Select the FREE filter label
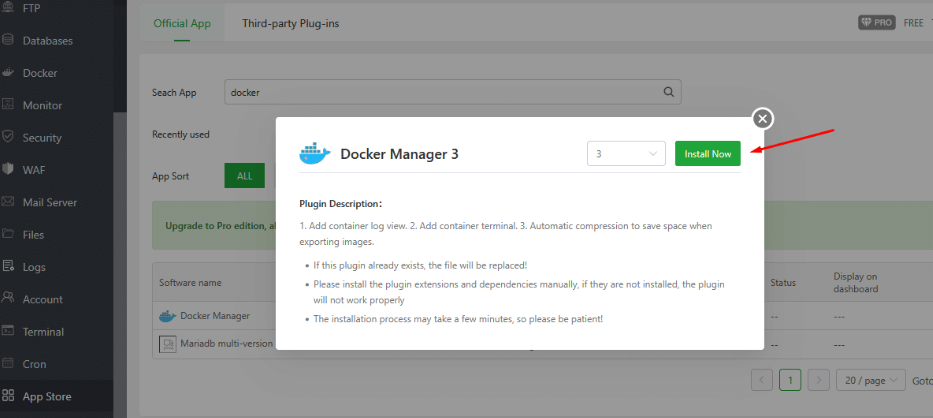 click(913, 23)
